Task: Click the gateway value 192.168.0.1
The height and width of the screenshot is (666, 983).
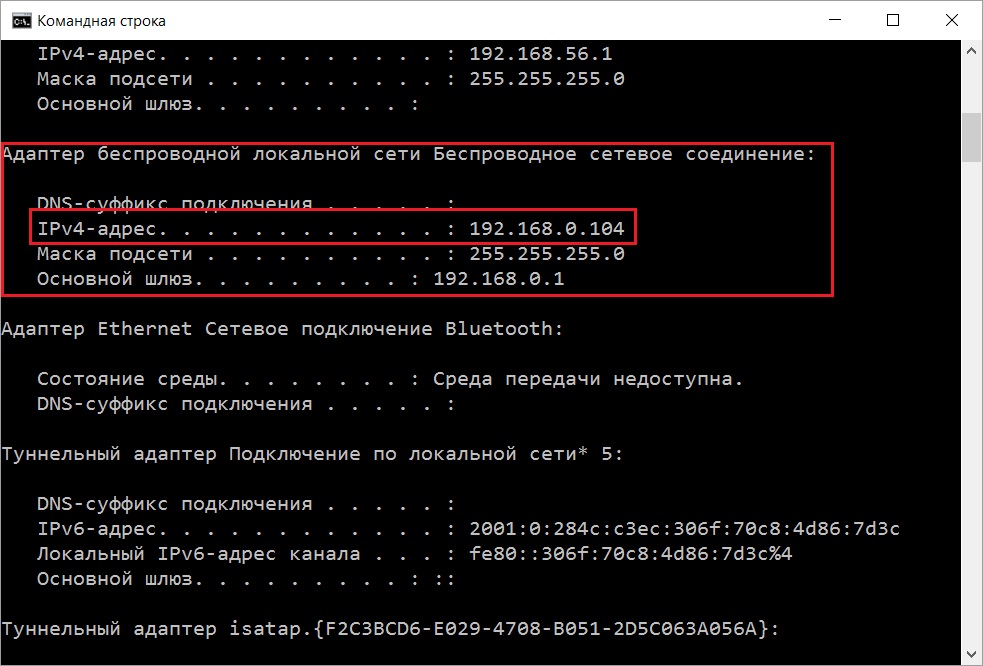Action: point(499,279)
